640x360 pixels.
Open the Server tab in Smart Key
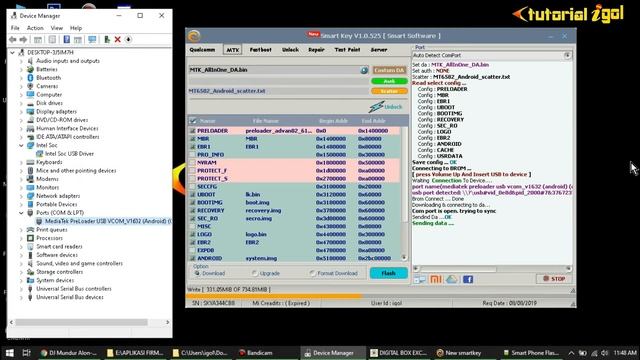[x=379, y=50]
